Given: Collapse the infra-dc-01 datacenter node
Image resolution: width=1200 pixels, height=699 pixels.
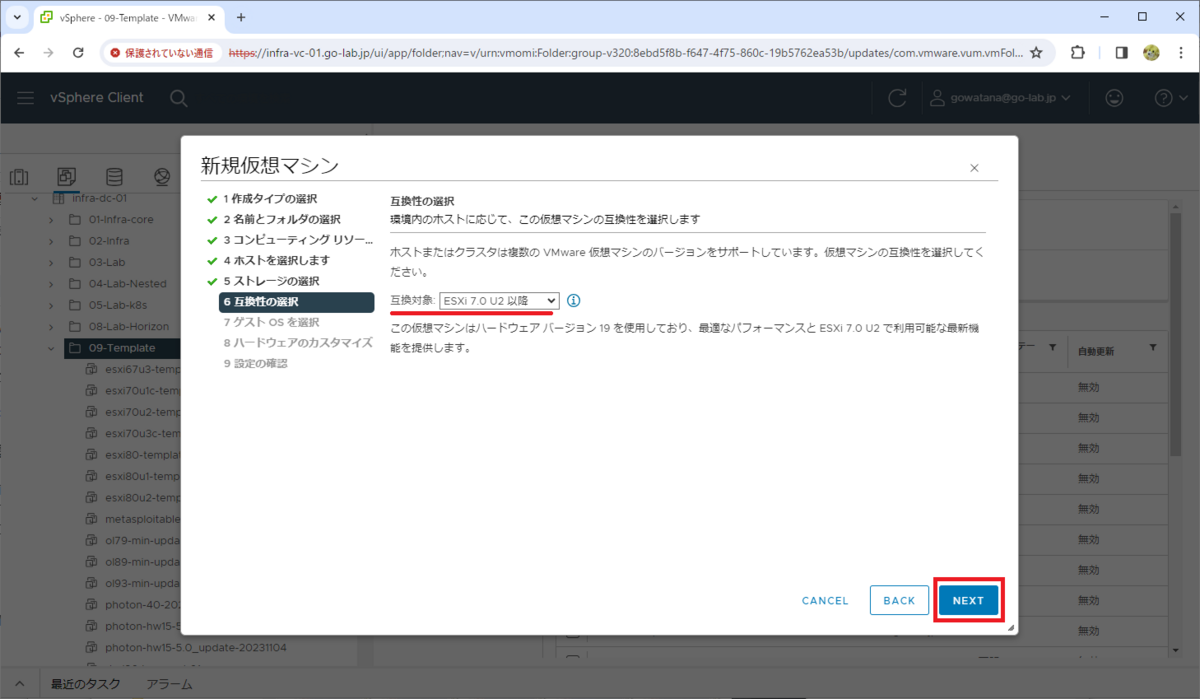Looking at the screenshot, I should click(x=34, y=198).
